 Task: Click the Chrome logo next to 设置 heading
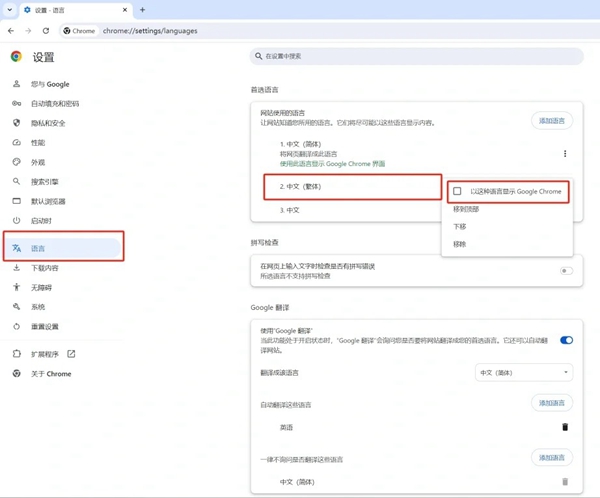(x=16, y=57)
